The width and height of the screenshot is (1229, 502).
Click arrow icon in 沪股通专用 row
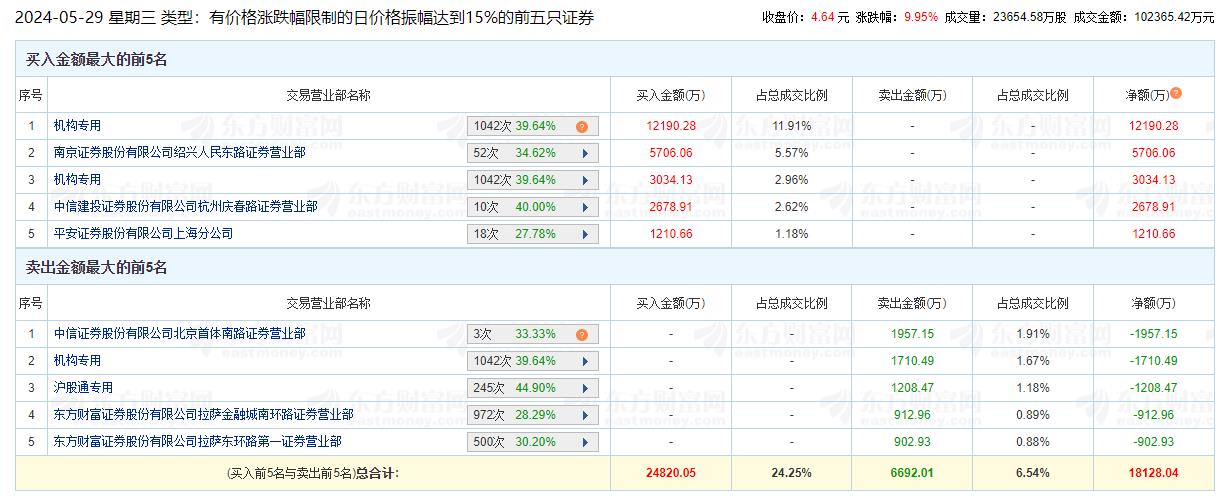pyautogui.click(x=584, y=388)
